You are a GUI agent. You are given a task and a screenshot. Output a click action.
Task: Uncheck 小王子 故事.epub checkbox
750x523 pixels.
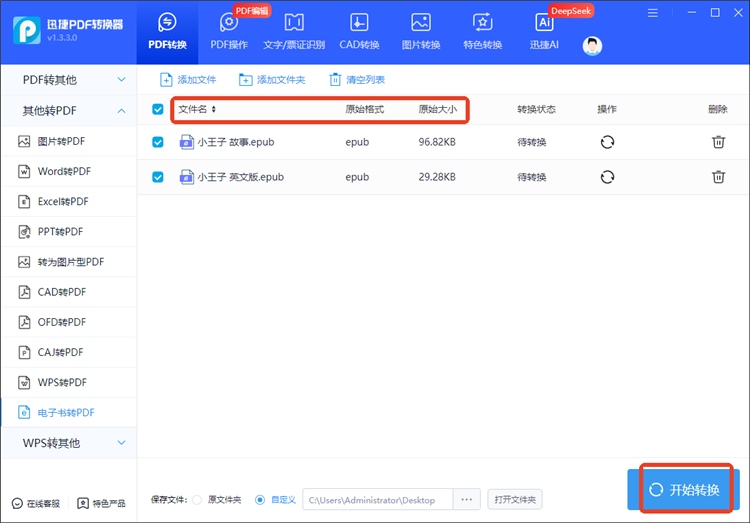click(158, 142)
